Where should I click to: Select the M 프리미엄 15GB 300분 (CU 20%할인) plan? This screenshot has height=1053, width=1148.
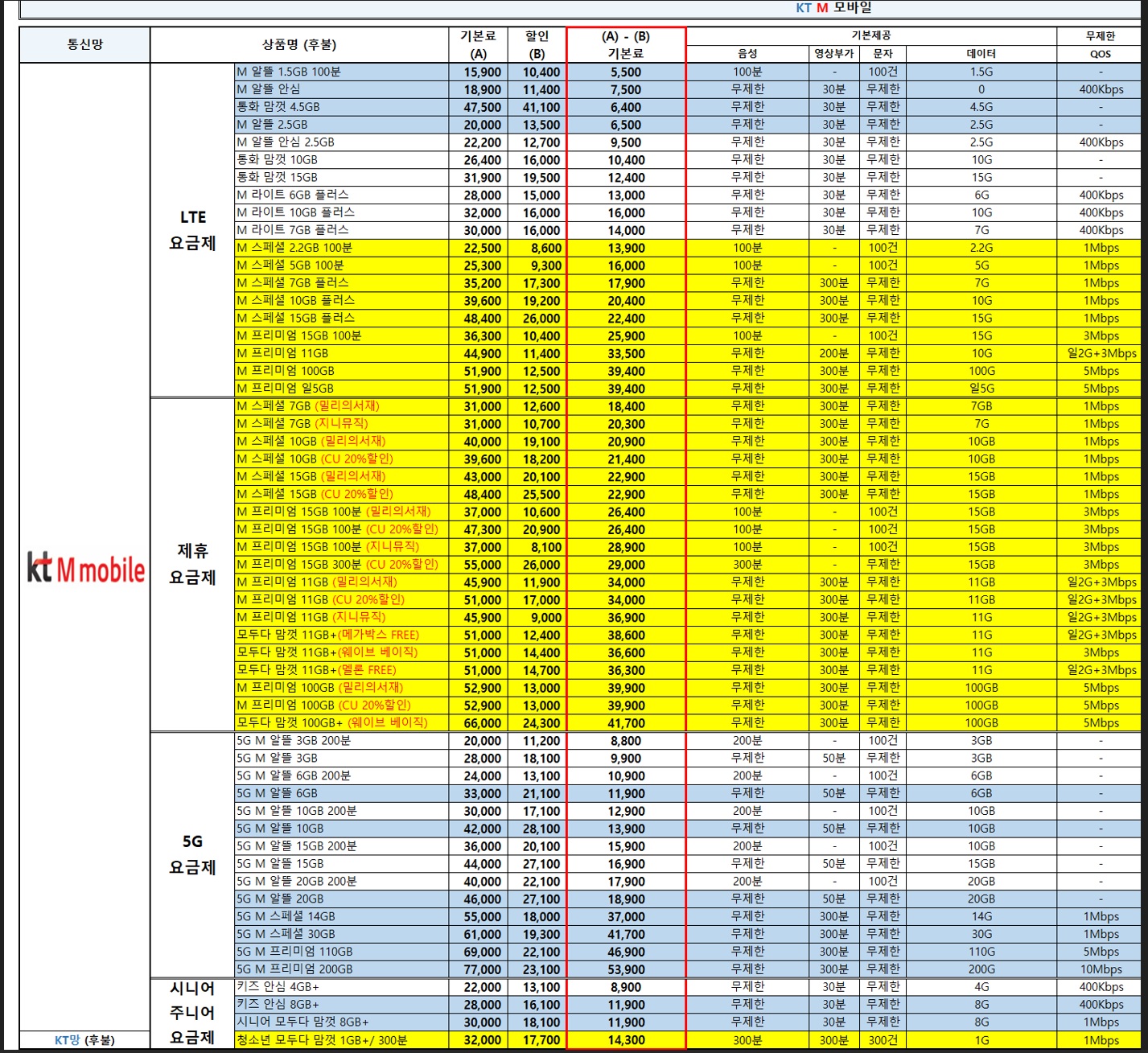pos(338,565)
